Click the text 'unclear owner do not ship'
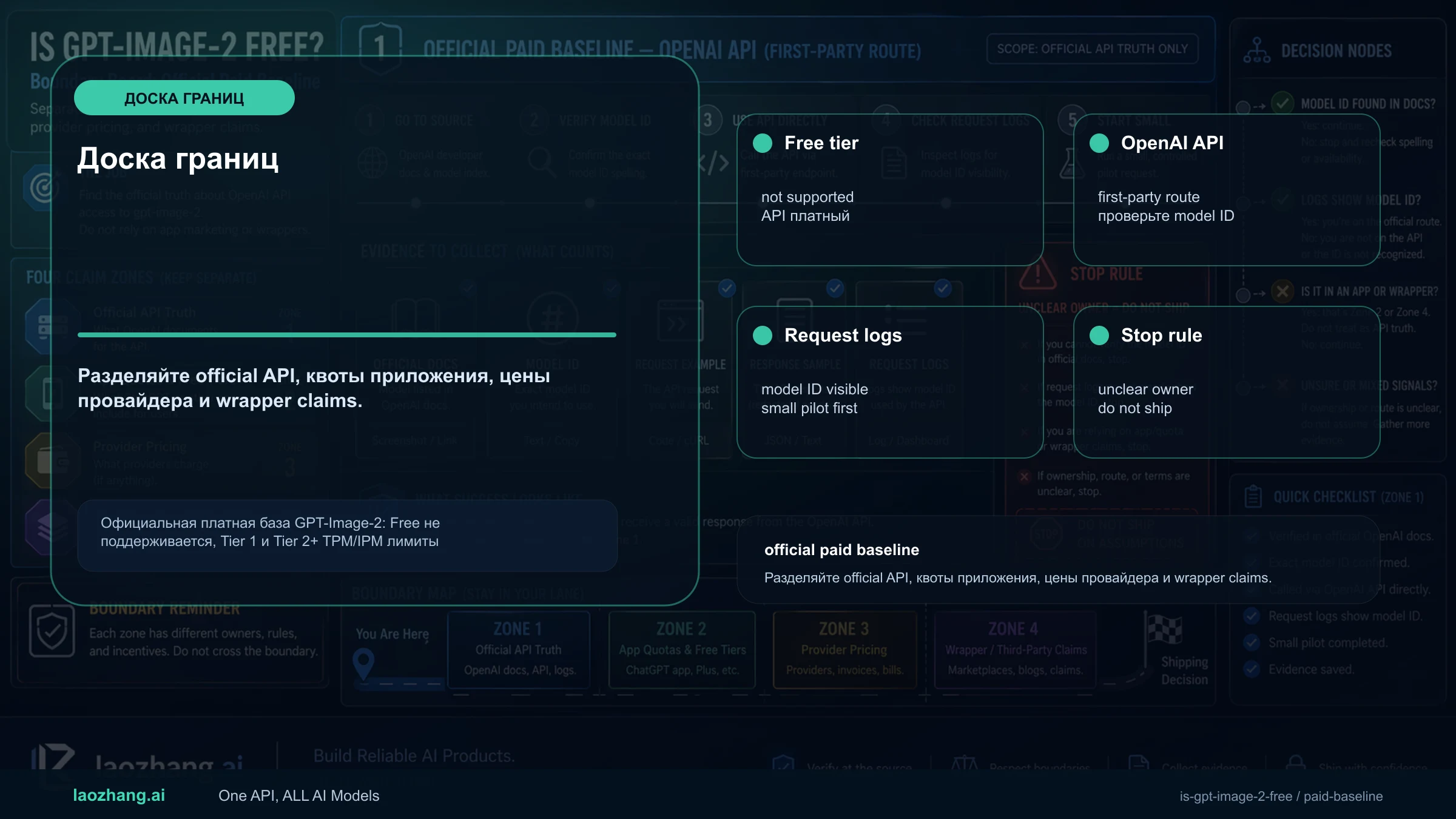Viewport: 1456px width, 819px height. (1145, 399)
